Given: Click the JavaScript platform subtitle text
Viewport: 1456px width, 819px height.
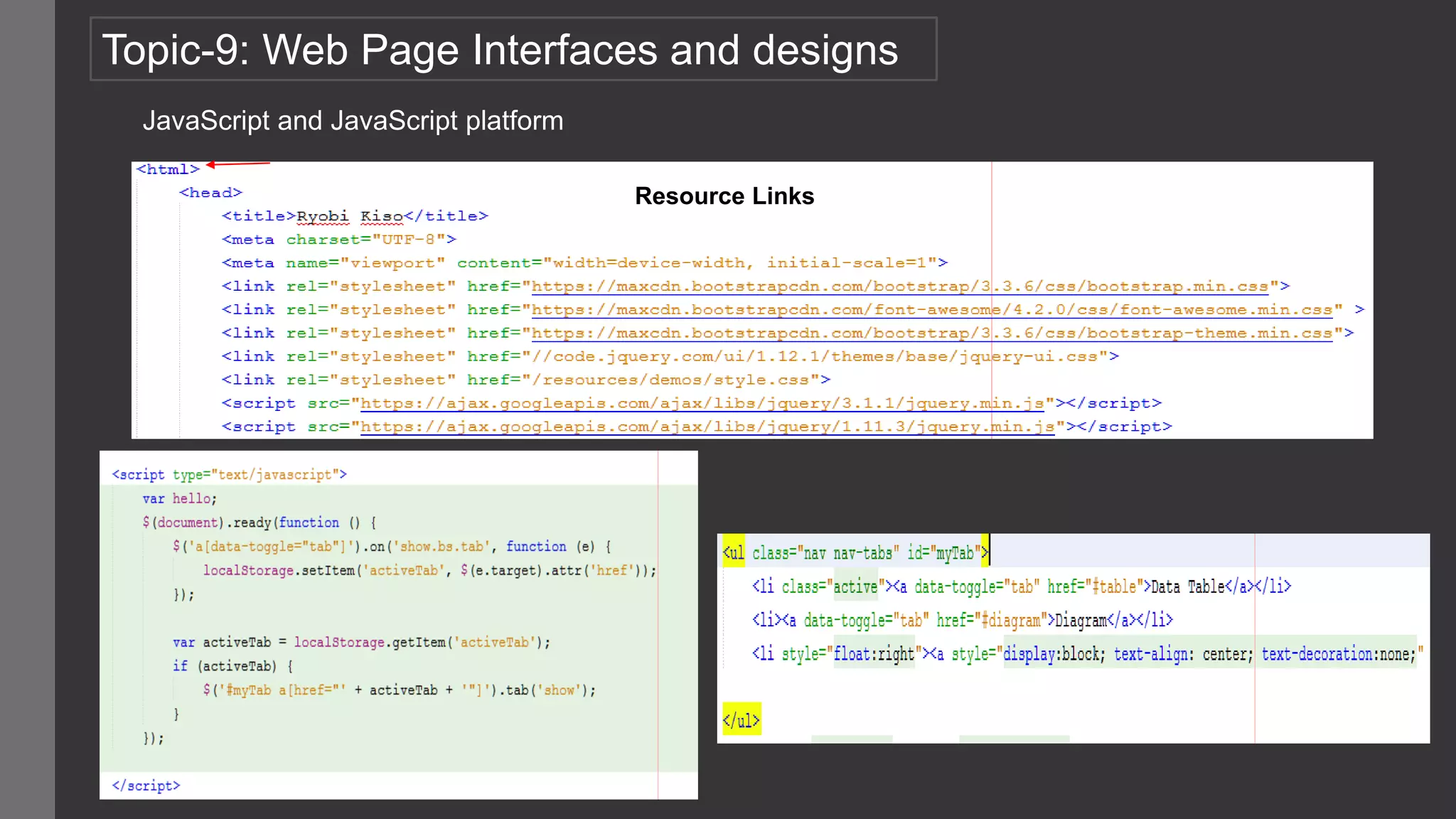Looking at the screenshot, I should 353,121.
